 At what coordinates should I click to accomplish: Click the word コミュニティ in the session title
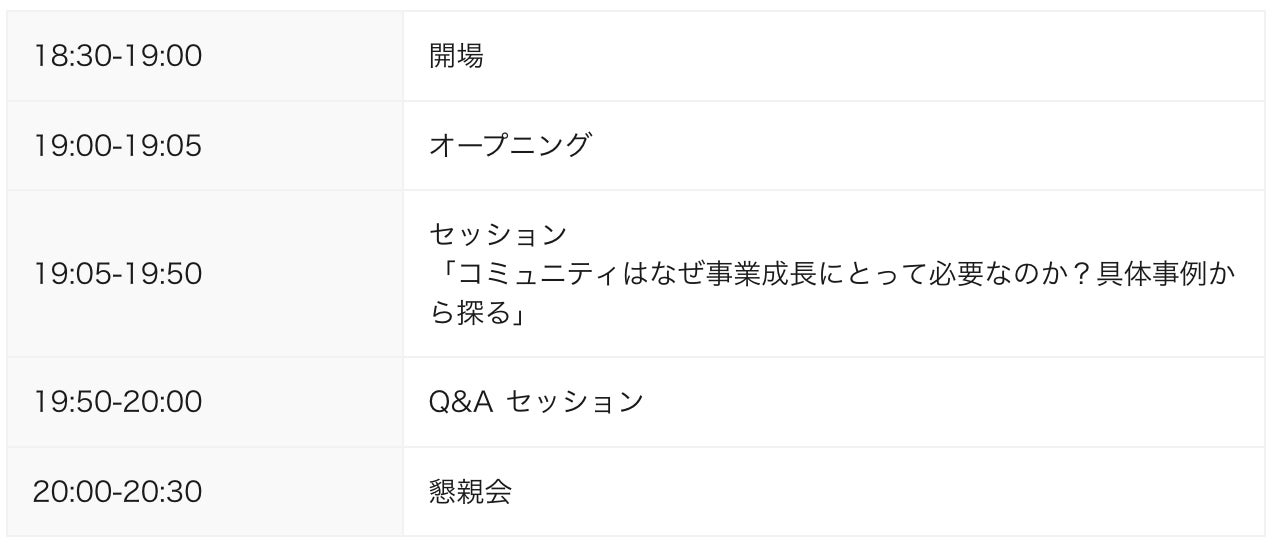click(540, 274)
